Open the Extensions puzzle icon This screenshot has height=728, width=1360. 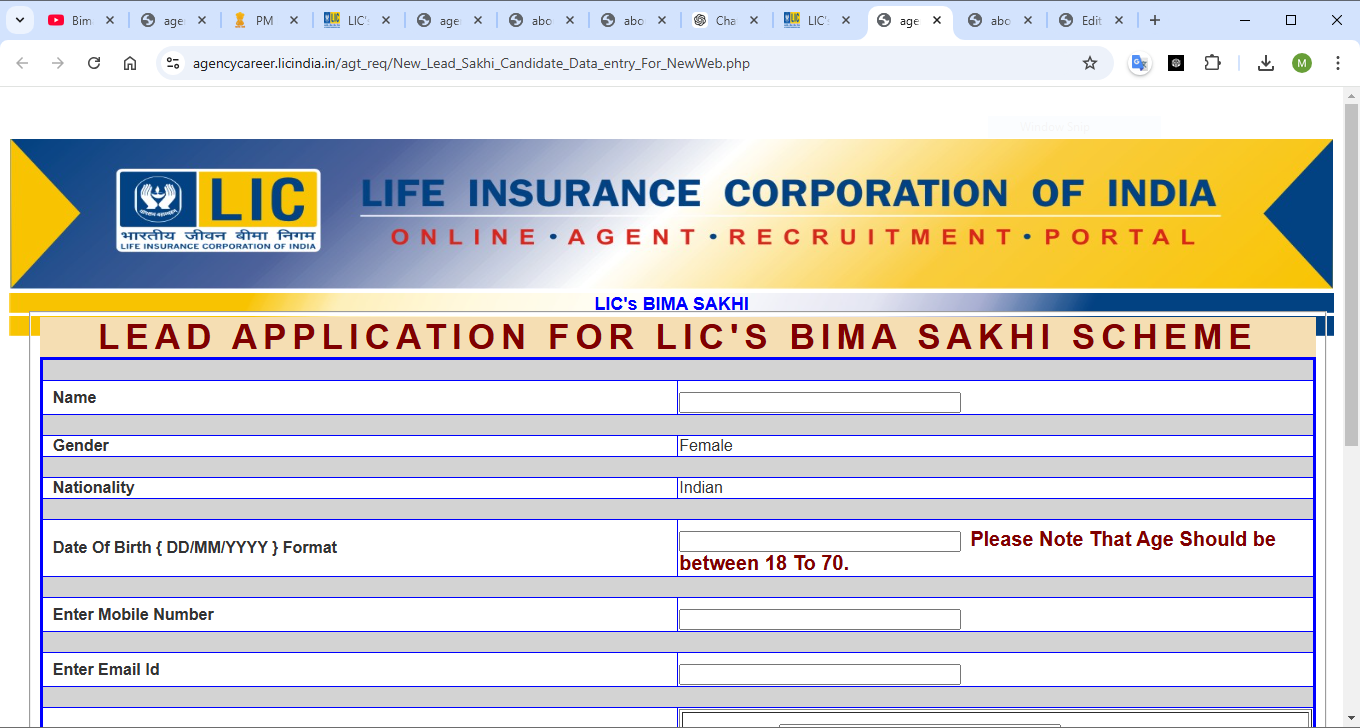pyautogui.click(x=1213, y=63)
